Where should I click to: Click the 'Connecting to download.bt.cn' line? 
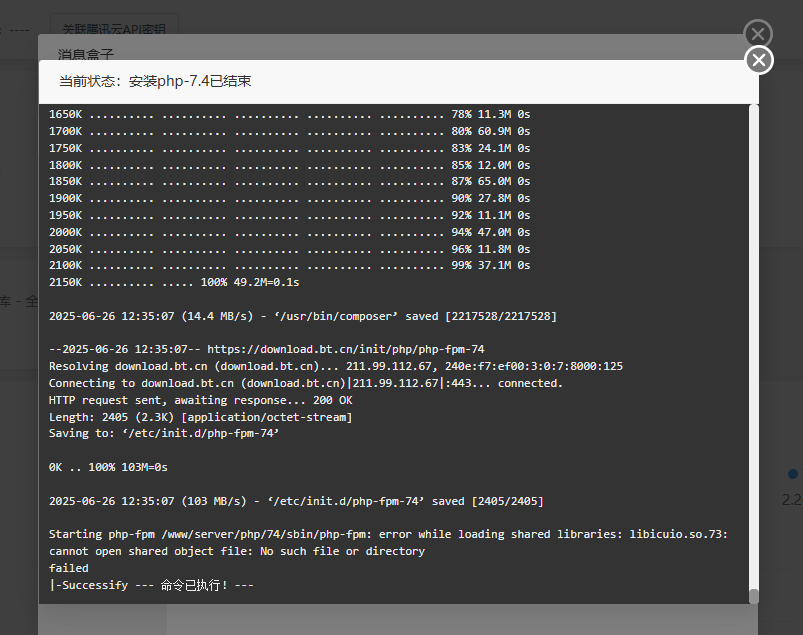tap(306, 383)
